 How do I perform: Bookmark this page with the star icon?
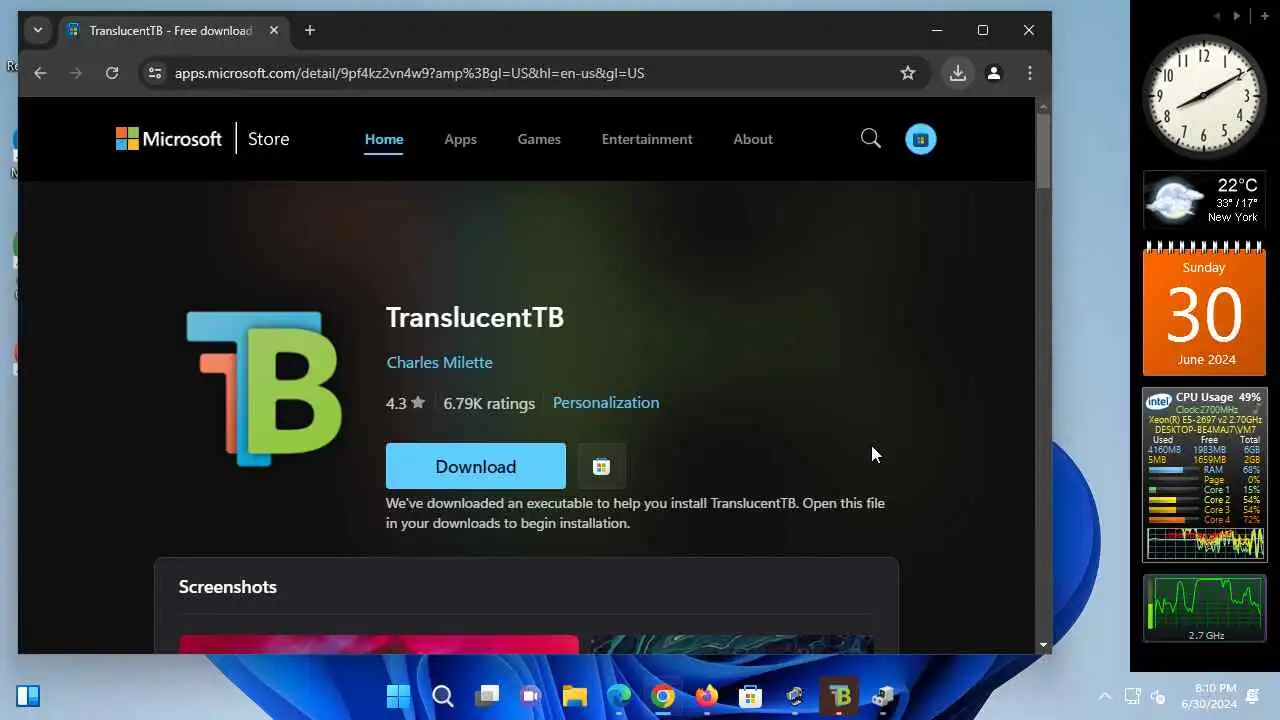(x=908, y=73)
